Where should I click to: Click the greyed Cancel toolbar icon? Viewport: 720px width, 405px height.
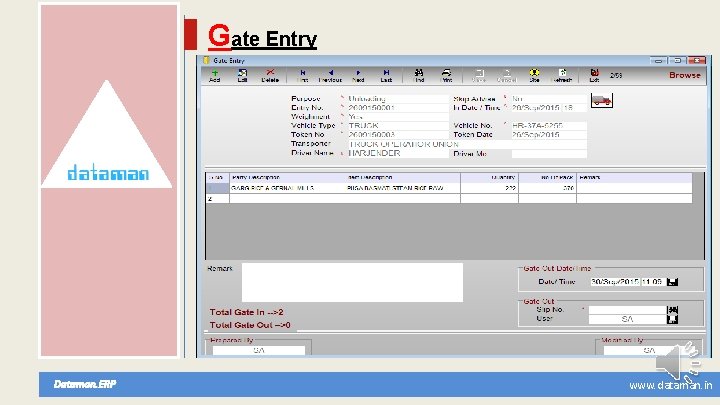point(506,75)
